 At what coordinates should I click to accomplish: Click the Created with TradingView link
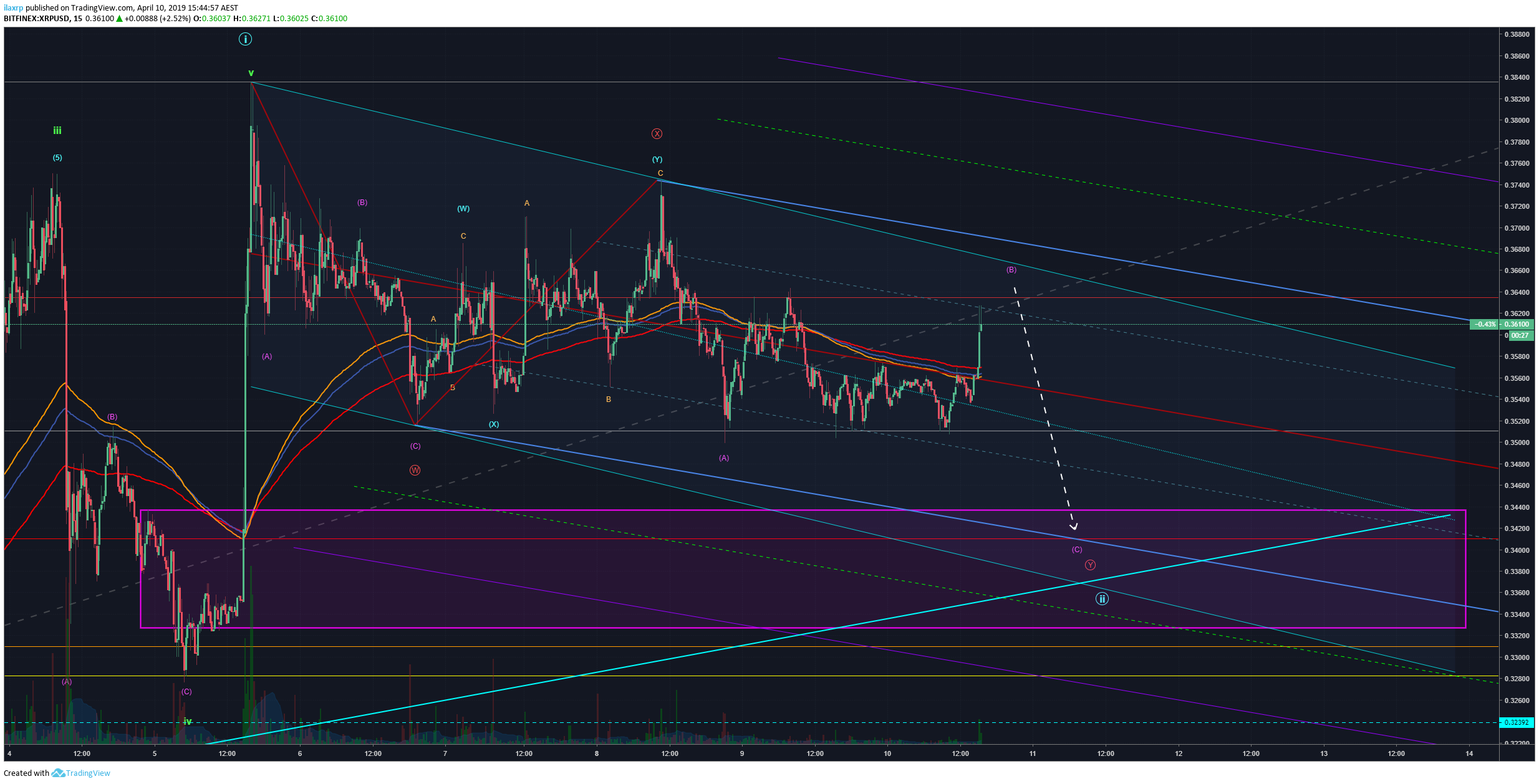tap(57, 773)
